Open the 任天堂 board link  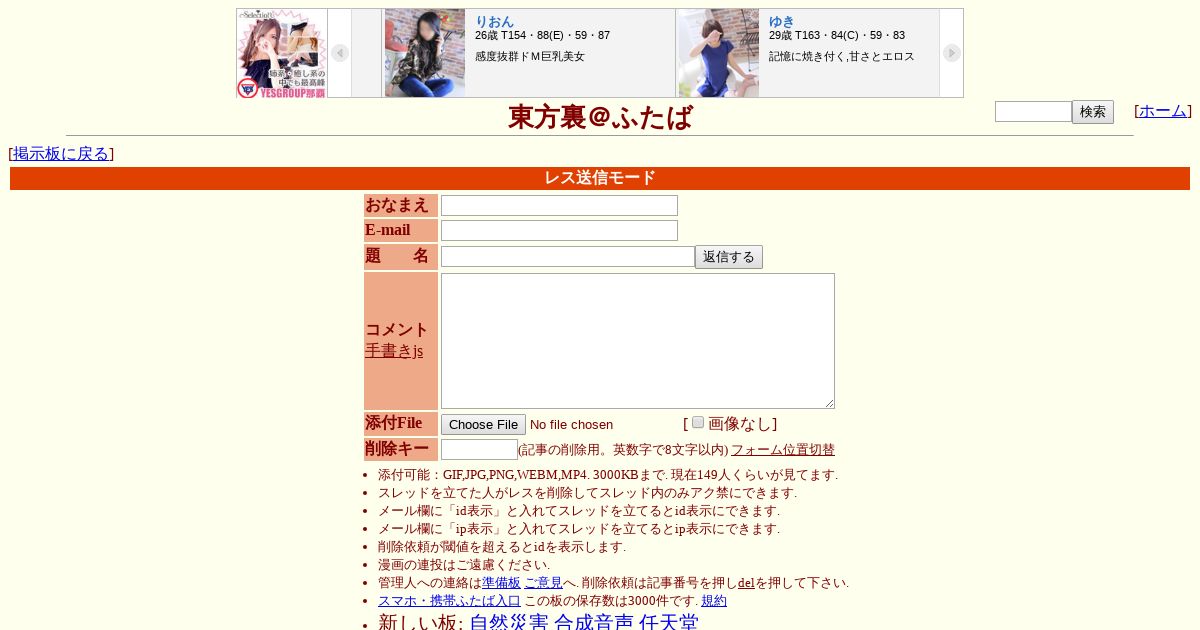(x=668, y=622)
